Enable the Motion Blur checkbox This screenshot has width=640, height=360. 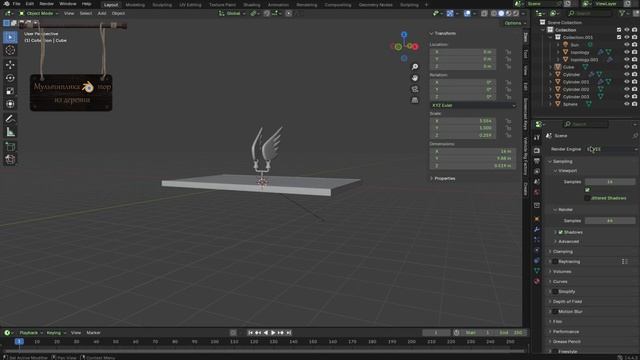[555, 311]
